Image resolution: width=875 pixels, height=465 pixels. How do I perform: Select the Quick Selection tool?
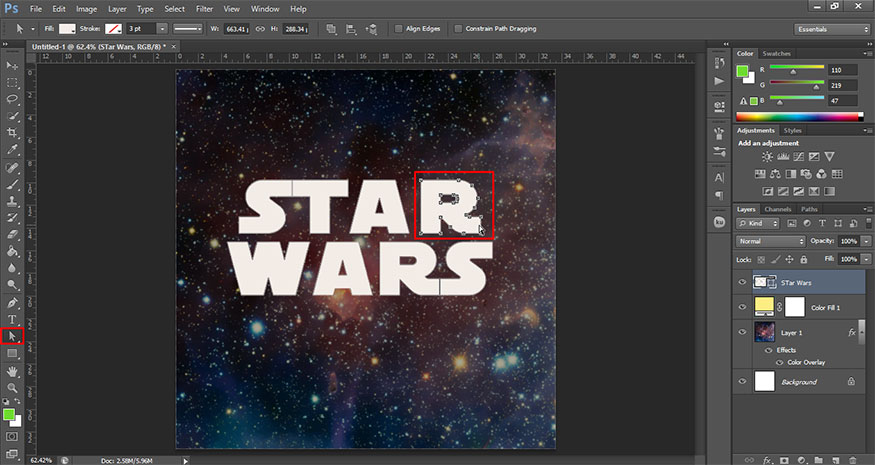[x=12, y=116]
